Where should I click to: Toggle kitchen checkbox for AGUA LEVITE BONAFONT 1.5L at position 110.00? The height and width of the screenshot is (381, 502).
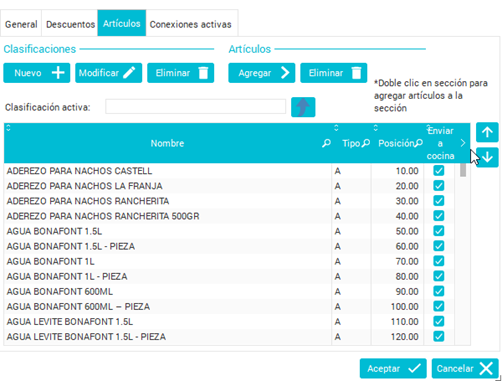click(439, 321)
